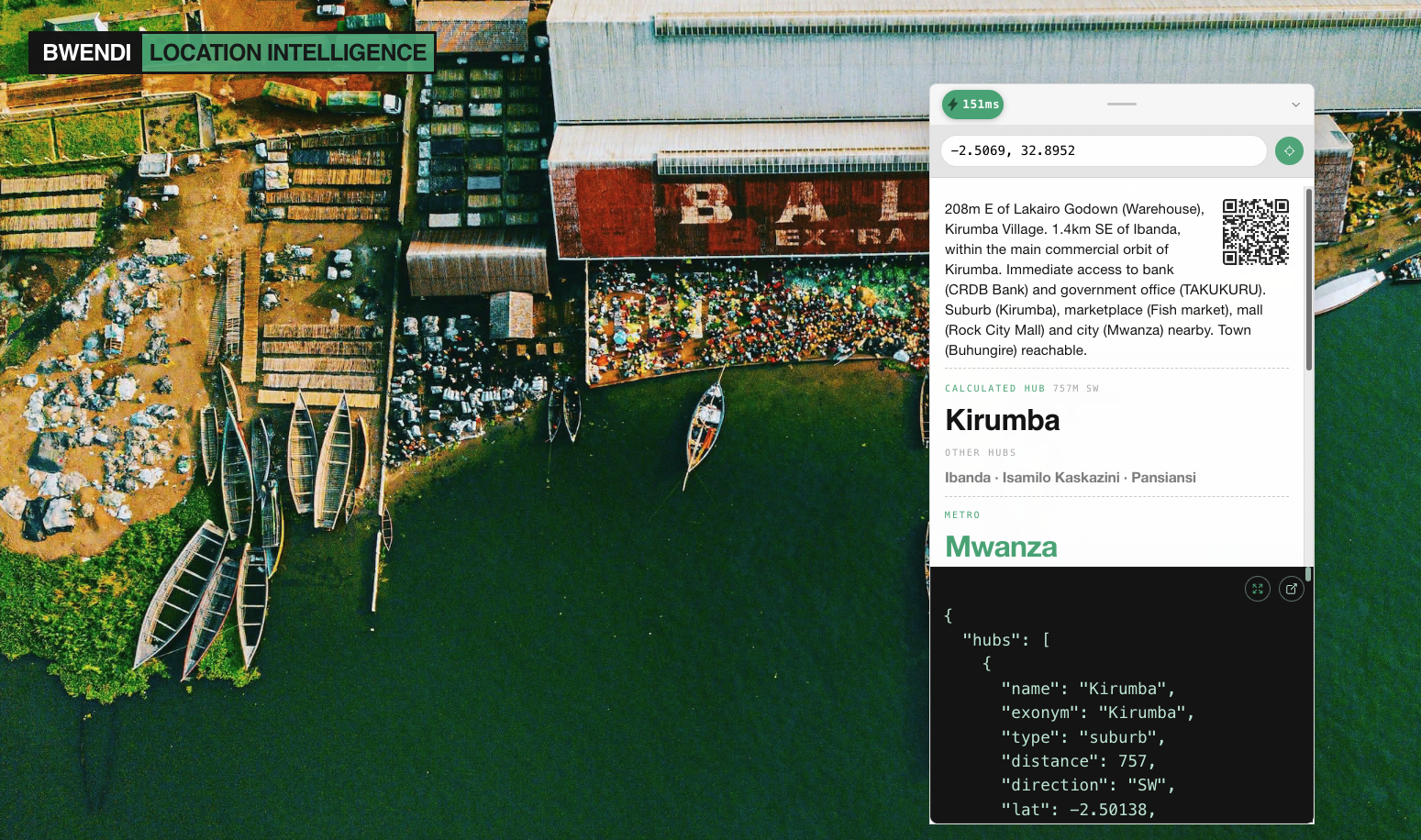Screen dimensions: 1421x840
Task: Click the coordinates input field
Action: [x=1103, y=150]
